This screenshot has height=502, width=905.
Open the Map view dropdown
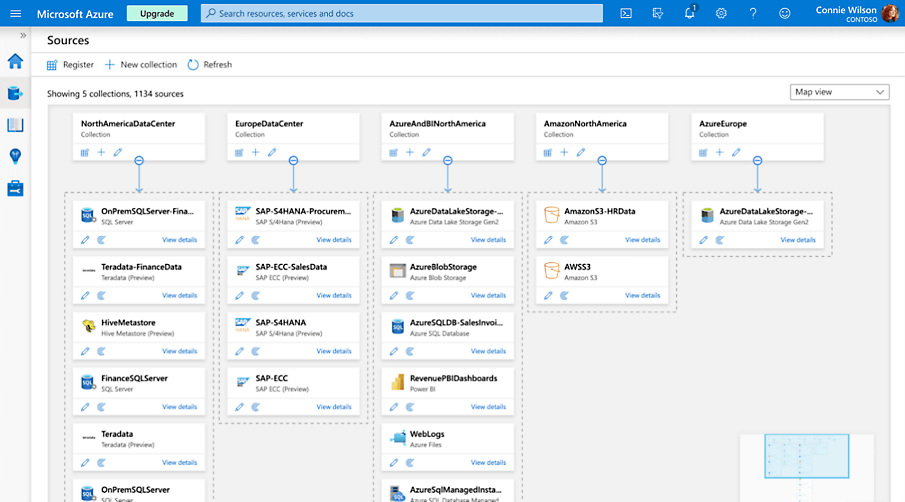tap(838, 92)
